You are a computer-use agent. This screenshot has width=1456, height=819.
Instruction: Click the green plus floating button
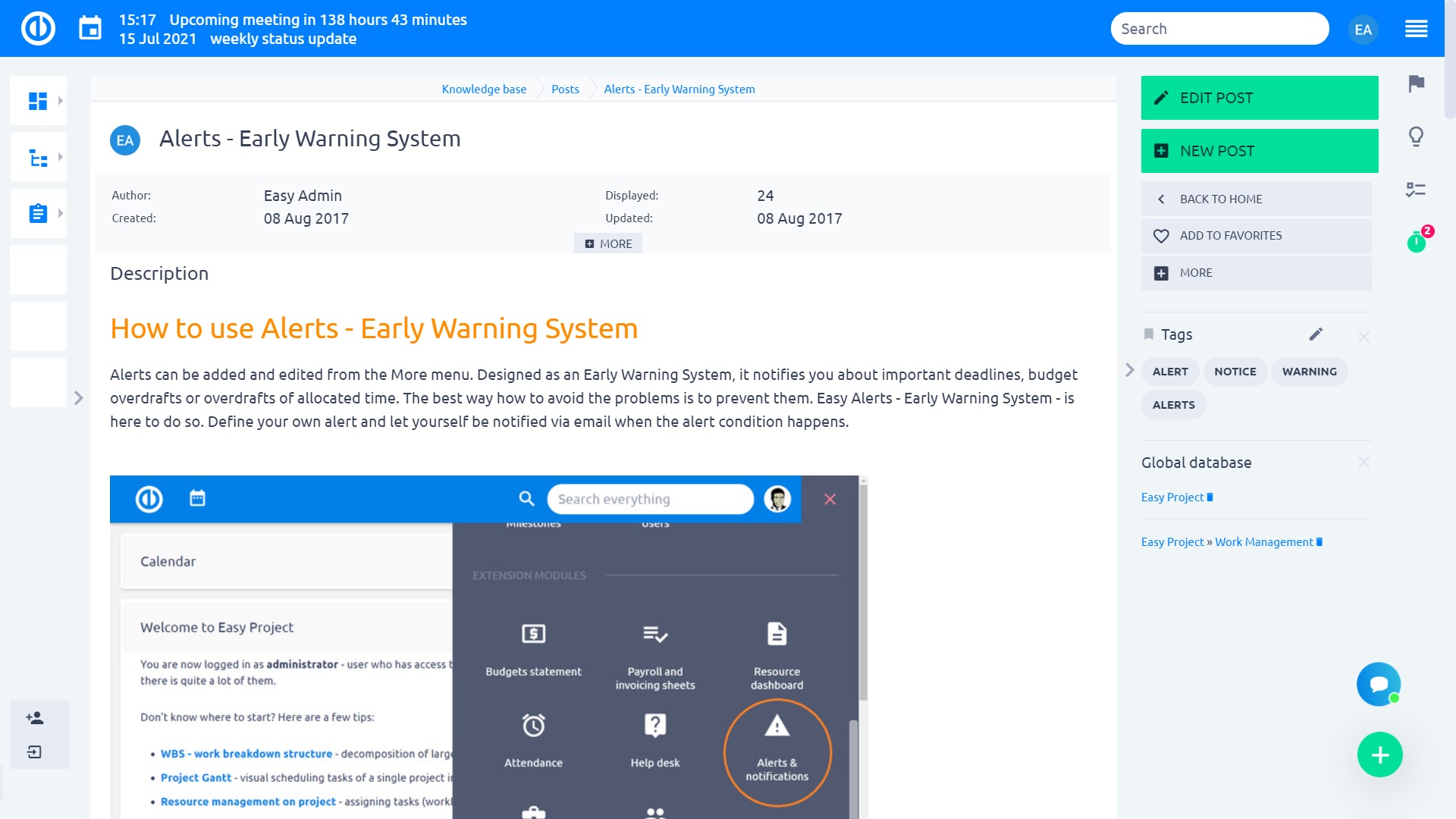(x=1379, y=755)
